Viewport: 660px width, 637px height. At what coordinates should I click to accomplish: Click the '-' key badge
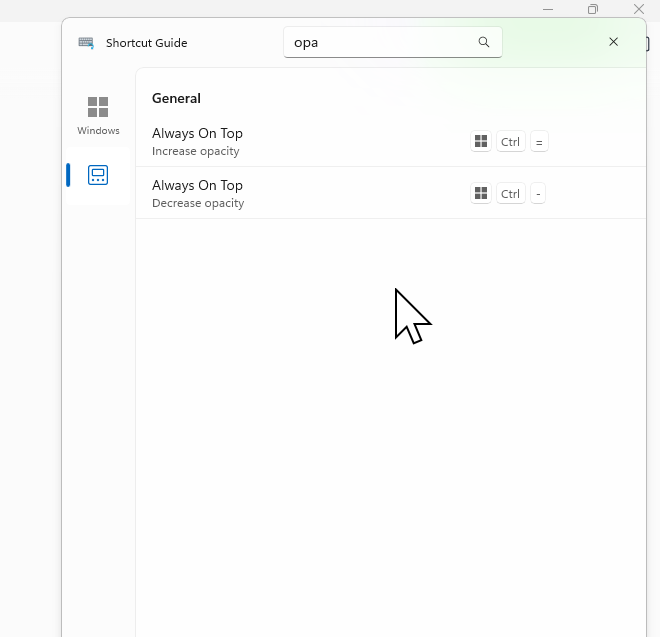click(538, 193)
